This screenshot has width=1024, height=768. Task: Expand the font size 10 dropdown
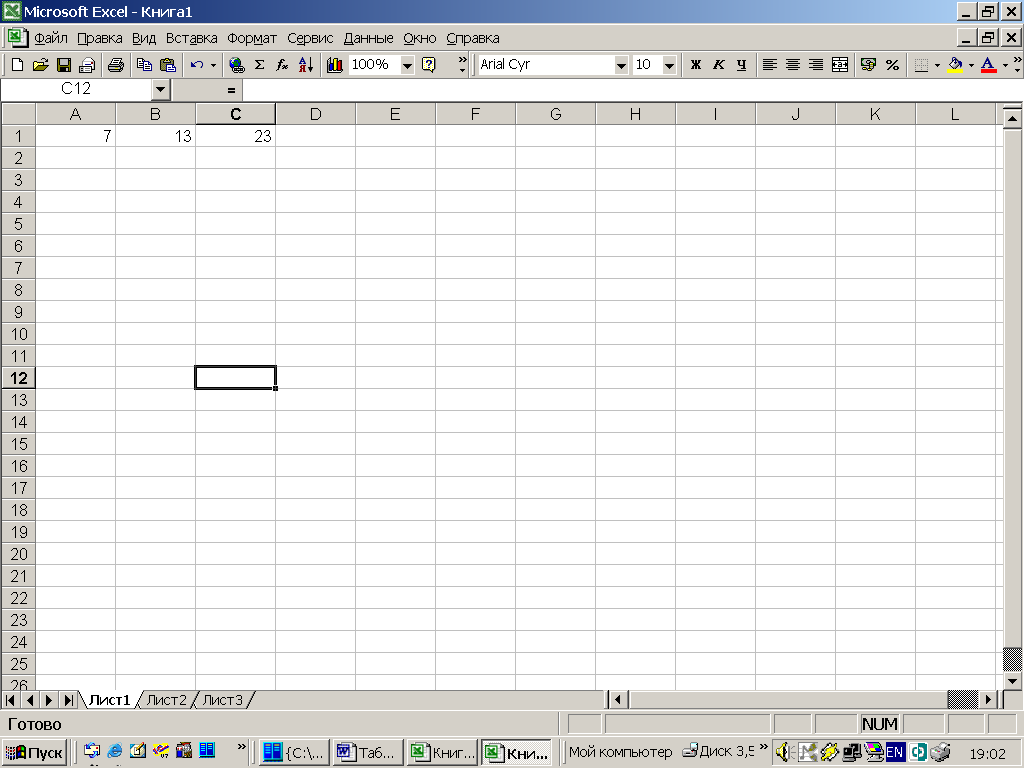point(669,65)
